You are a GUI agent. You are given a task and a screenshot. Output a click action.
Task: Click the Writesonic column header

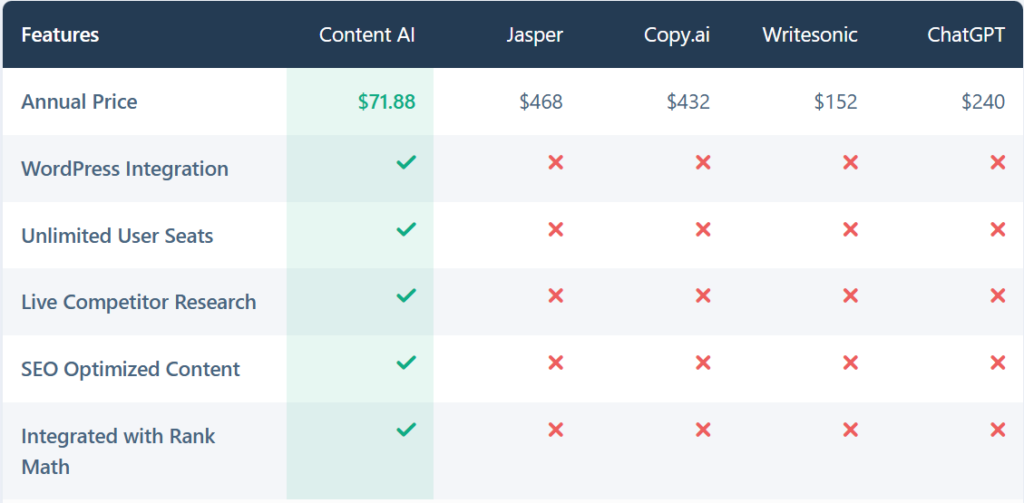810,35
